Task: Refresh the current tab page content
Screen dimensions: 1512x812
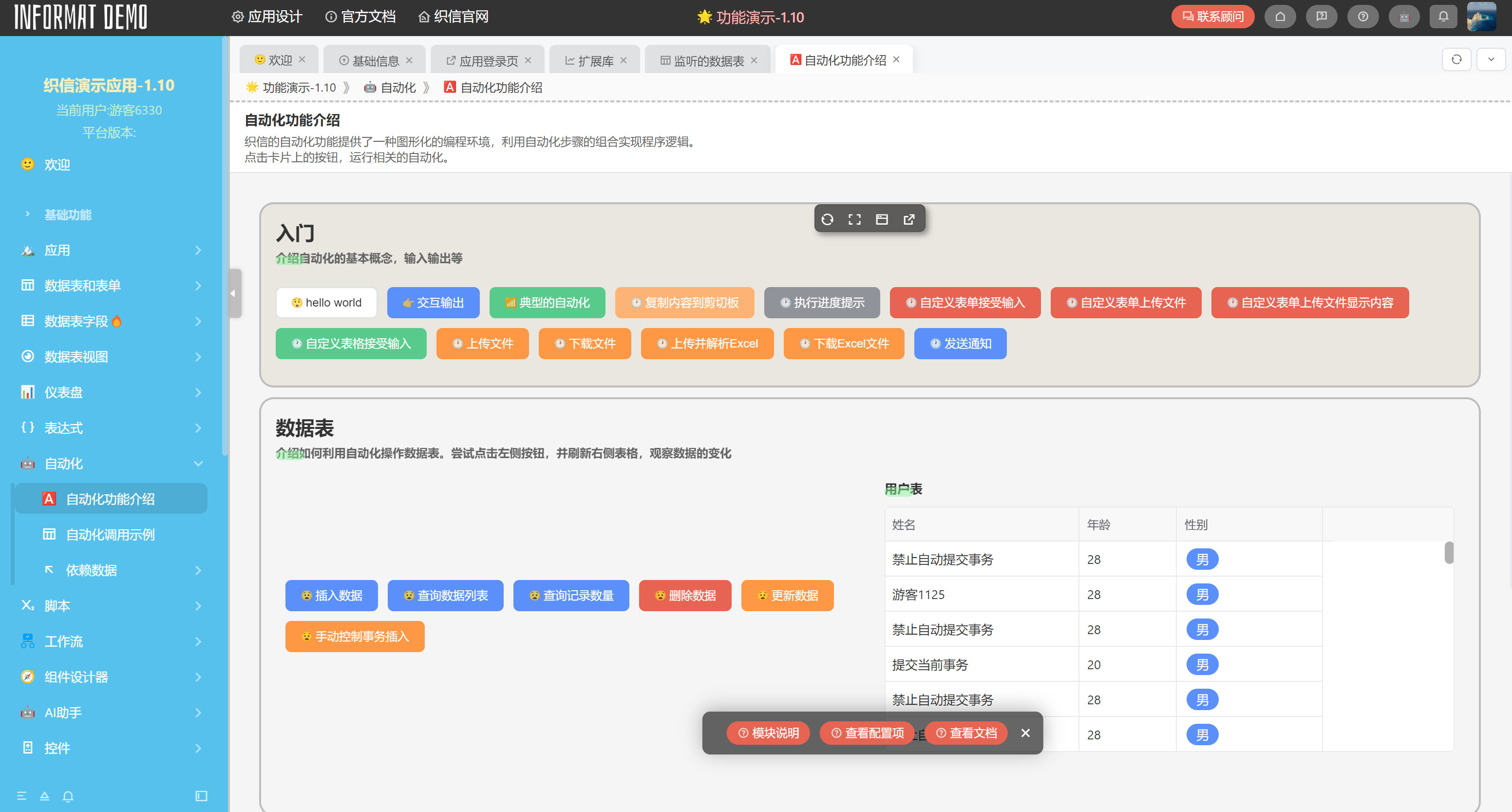Action: click(x=1456, y=59)
